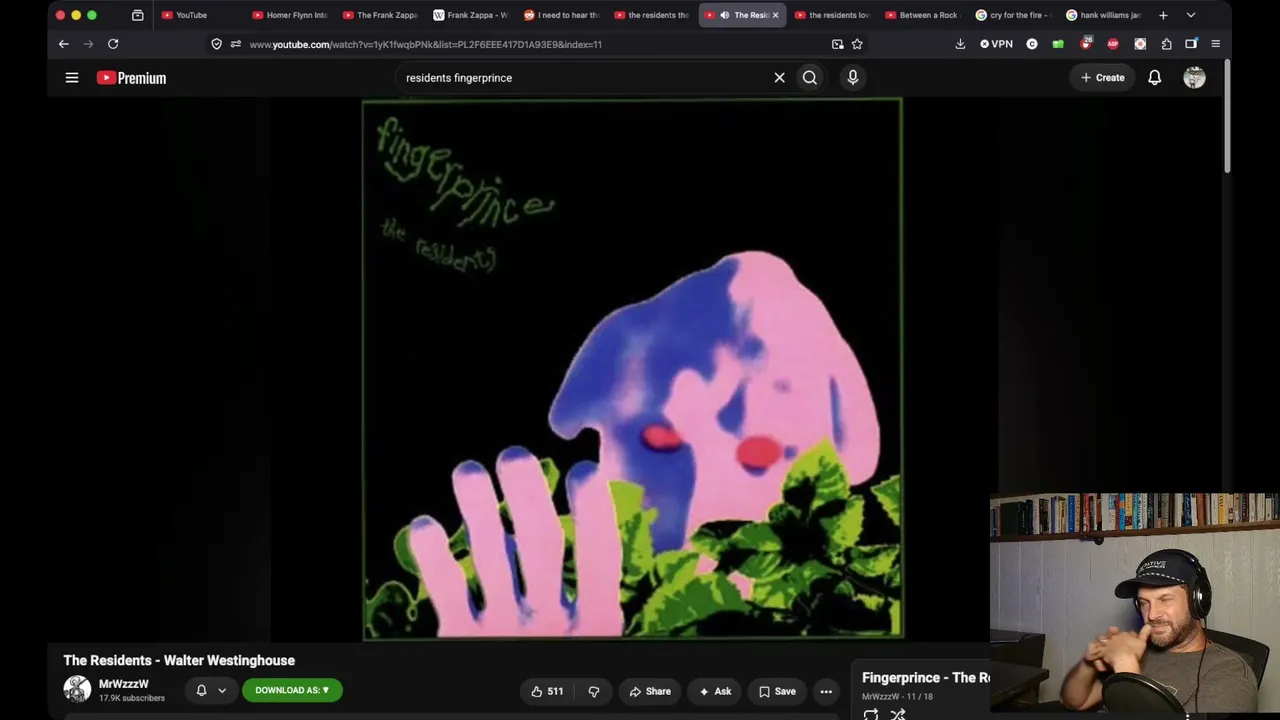Switch to the YouTube tab
Image resolution: width=1280 pixels, height=720 pixels.
196,15
